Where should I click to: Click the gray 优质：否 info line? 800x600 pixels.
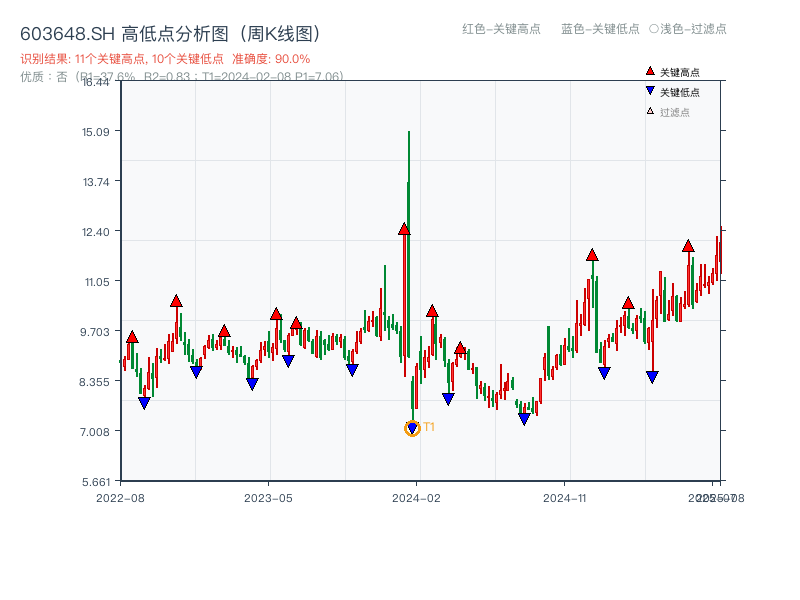182,77
